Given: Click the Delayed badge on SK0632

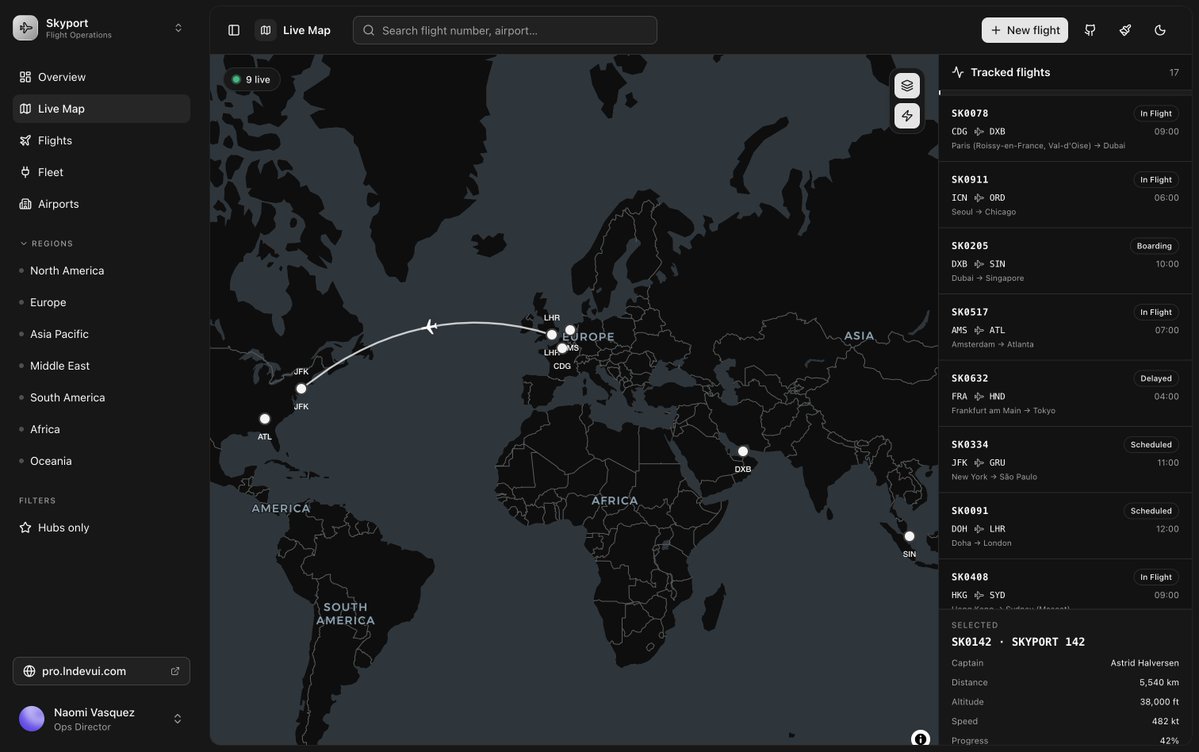Looking at the screenshot, I should click(1155, 379).
